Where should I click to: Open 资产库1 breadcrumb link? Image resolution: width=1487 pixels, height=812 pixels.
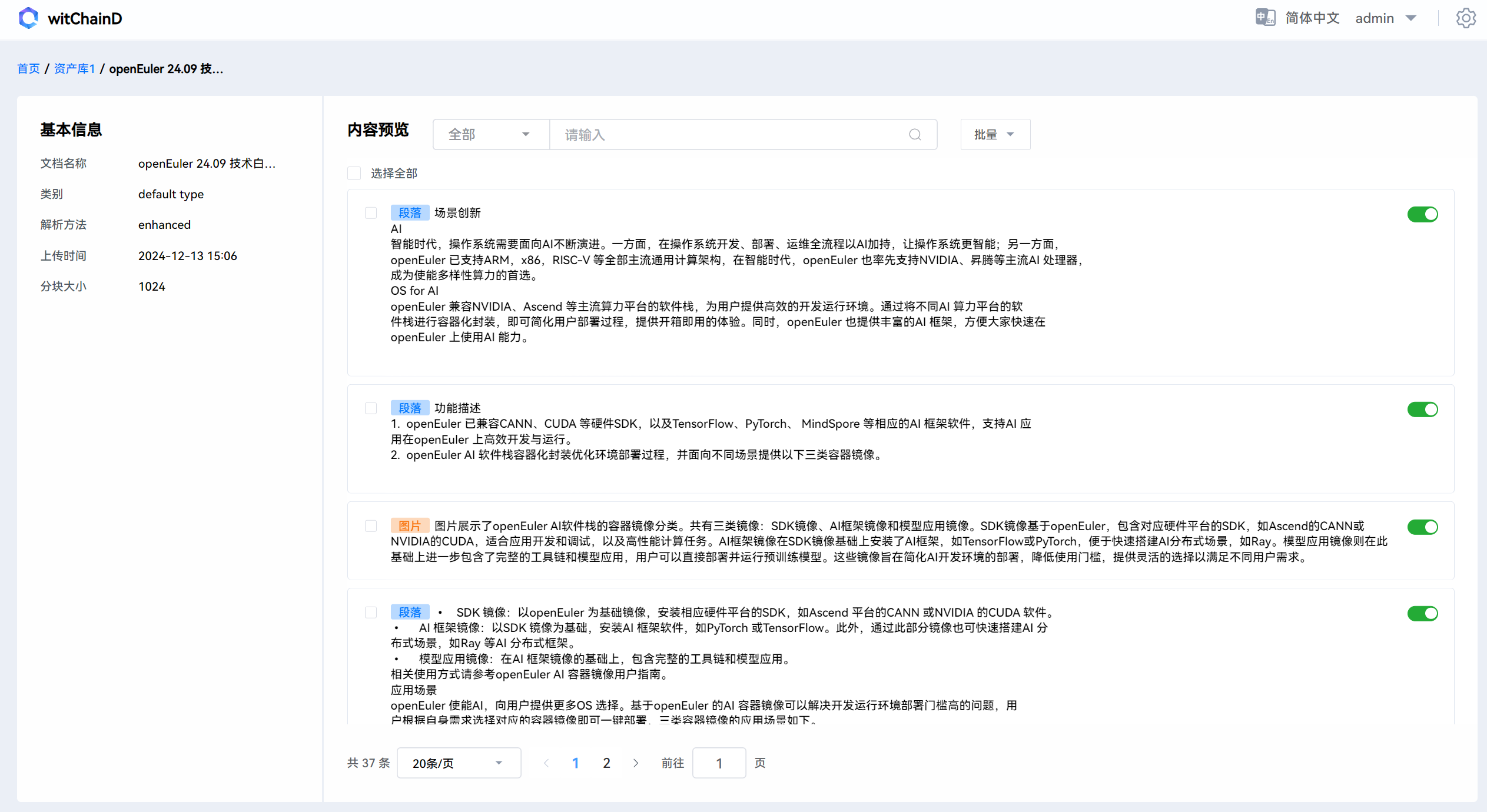coord(74,69)
